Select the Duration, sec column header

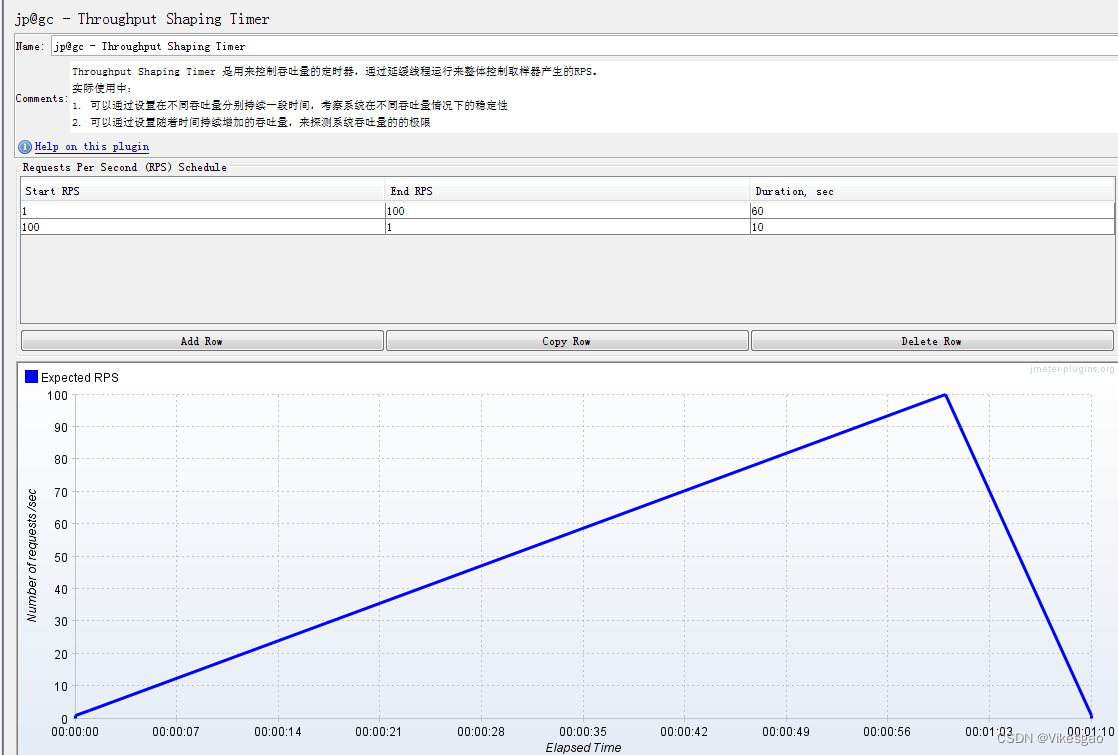pyautogui.click(x=932, y=191)
